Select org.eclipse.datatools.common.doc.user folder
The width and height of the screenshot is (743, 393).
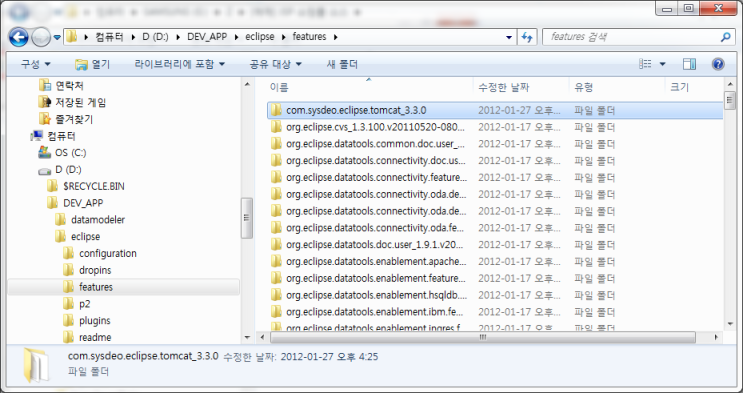coord(494,144)
